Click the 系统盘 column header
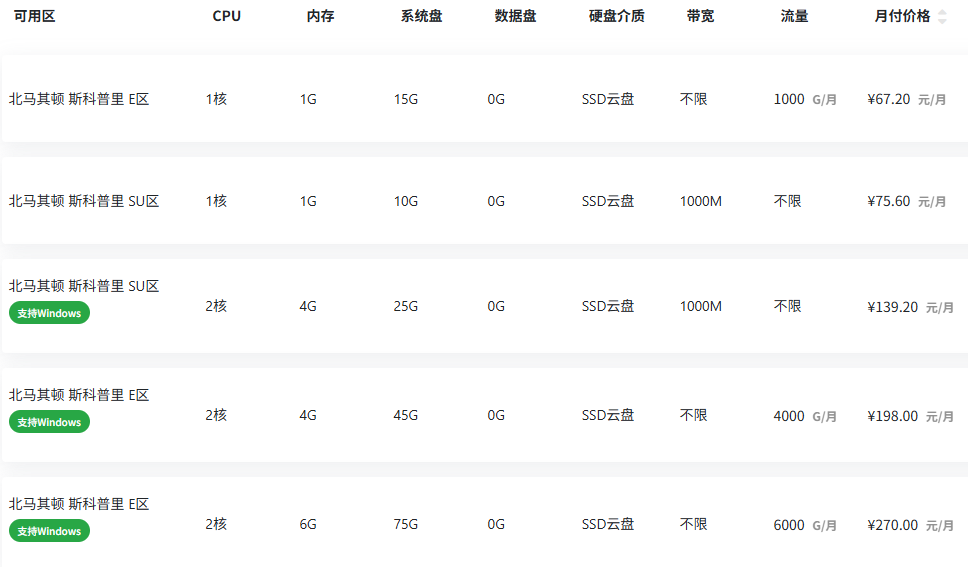Screen dimensions: 968x567 click(x=421, y=16)
